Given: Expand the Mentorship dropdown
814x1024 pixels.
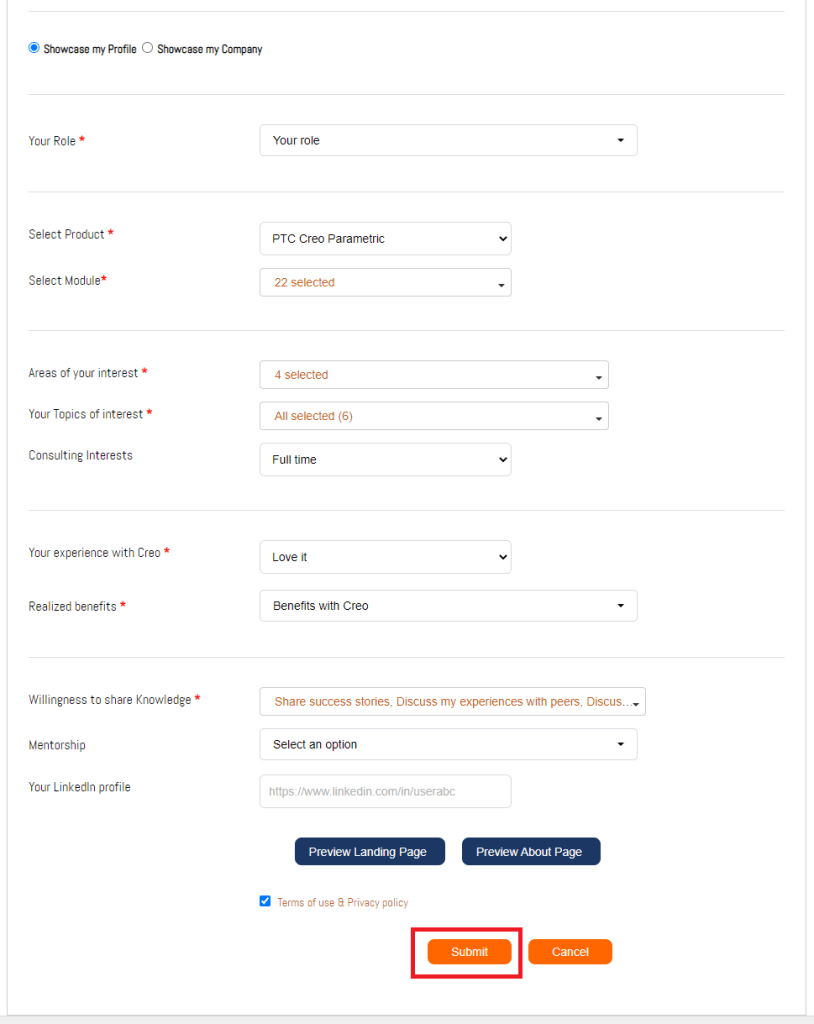Looking at the screenshot, I should pyautogui.click(x=448, y=745).
